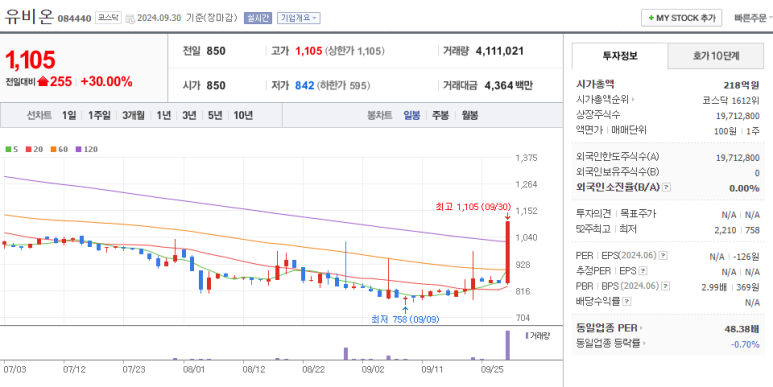Select the 일봉 candle chart
The image size is (773, 387).
pyautogui.click(x=412, y=115)
